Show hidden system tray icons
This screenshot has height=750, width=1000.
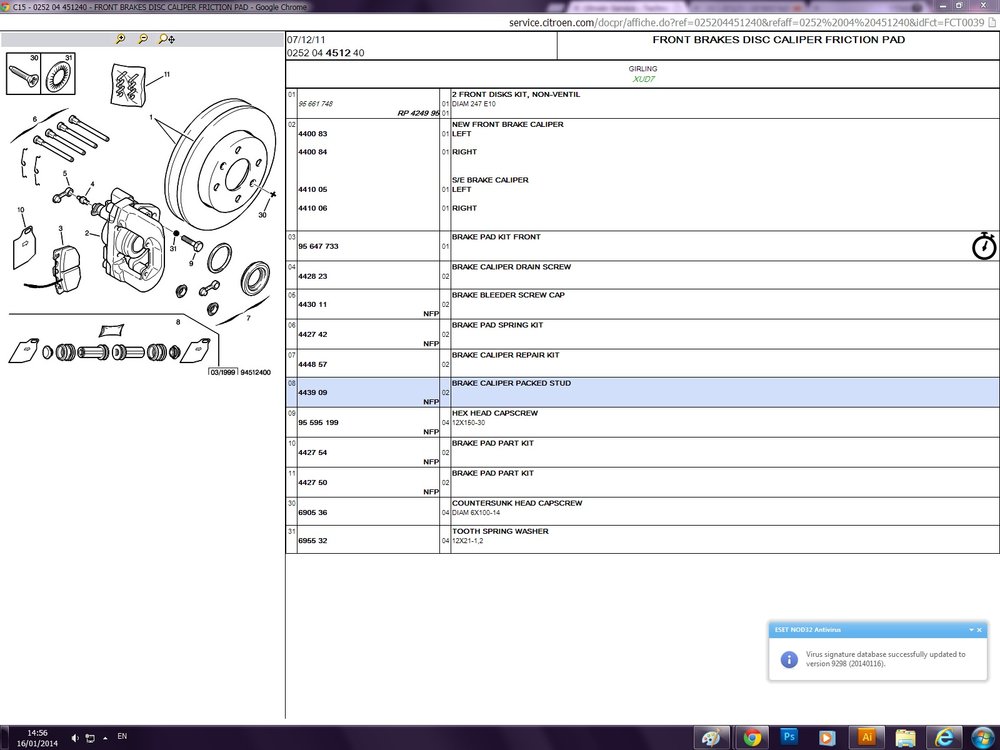(105, 738)
